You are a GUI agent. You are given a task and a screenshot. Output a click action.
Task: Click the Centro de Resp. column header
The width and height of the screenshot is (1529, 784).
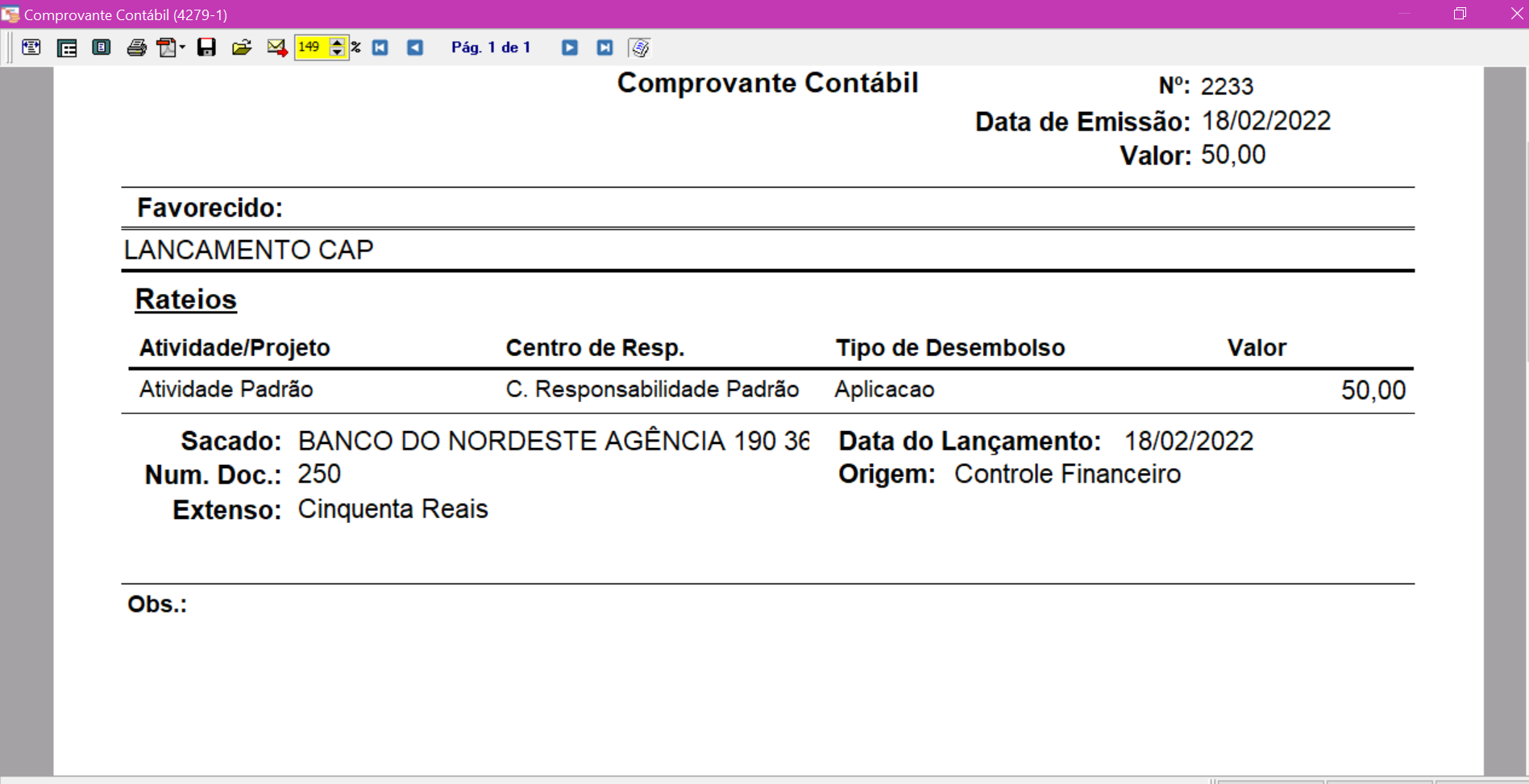click(595, 348)
